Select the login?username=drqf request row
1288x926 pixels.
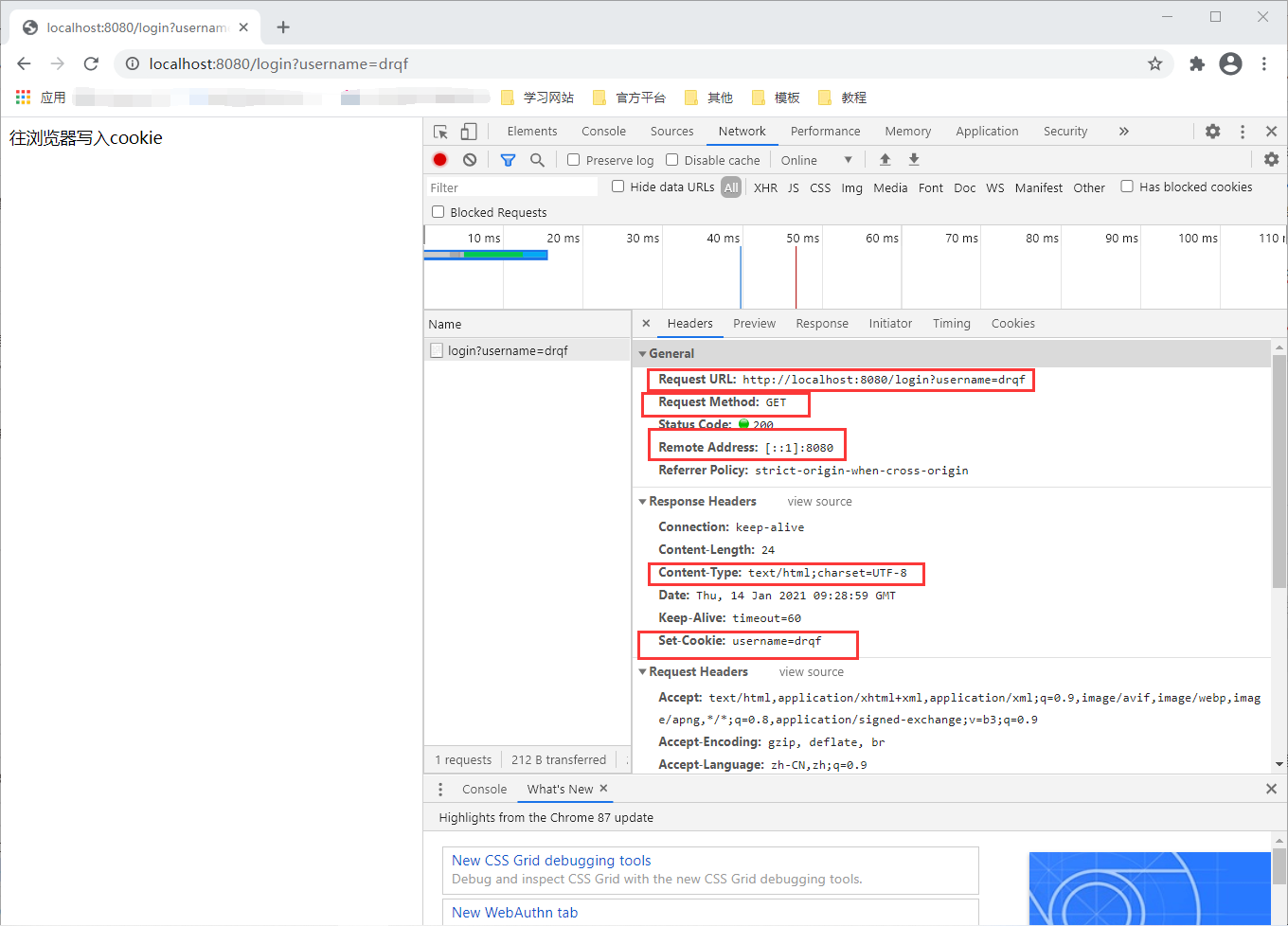(x=528, y=350)
